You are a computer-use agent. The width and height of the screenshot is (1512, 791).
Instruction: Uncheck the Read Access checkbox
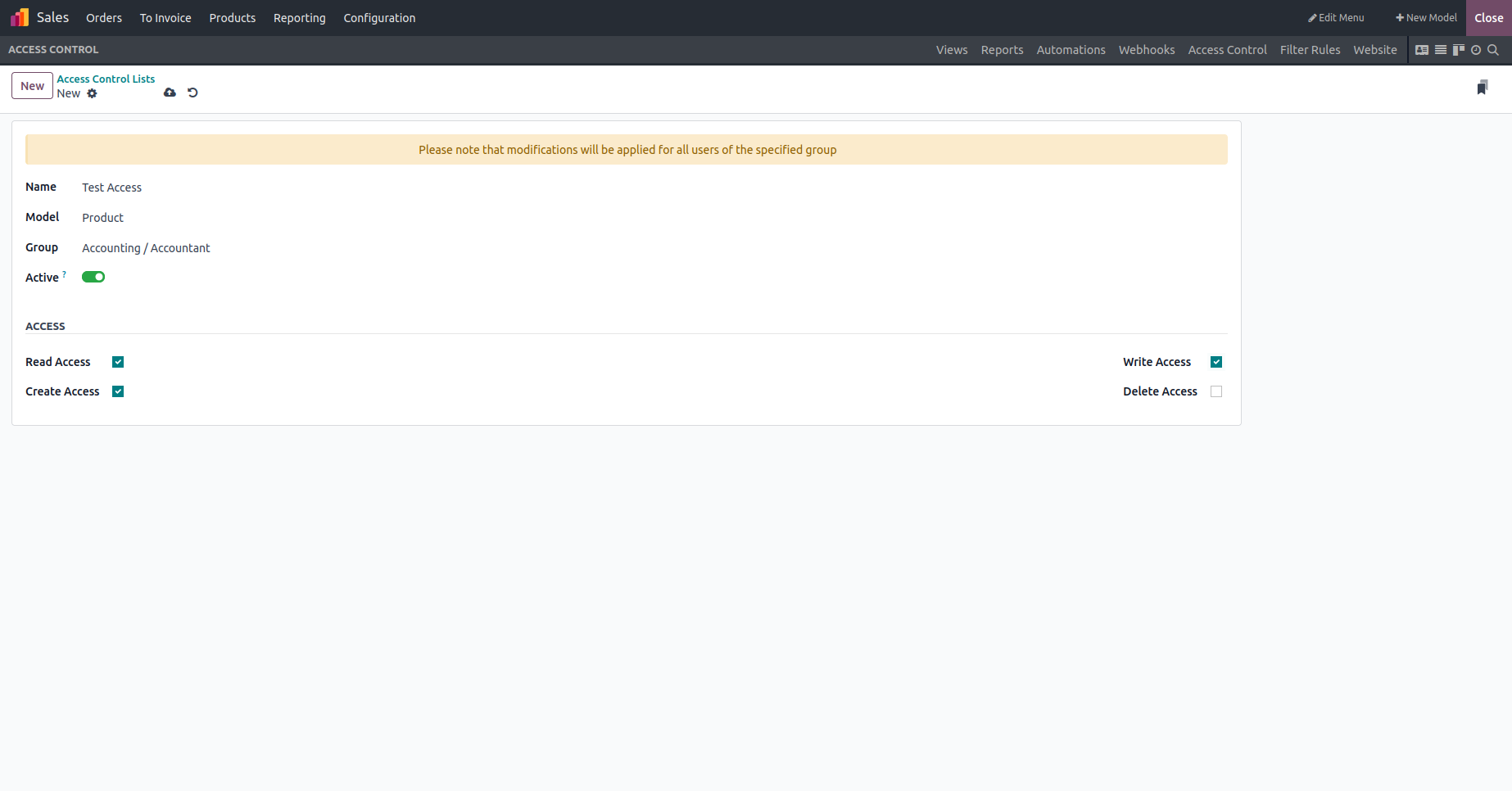click(118, 362)
